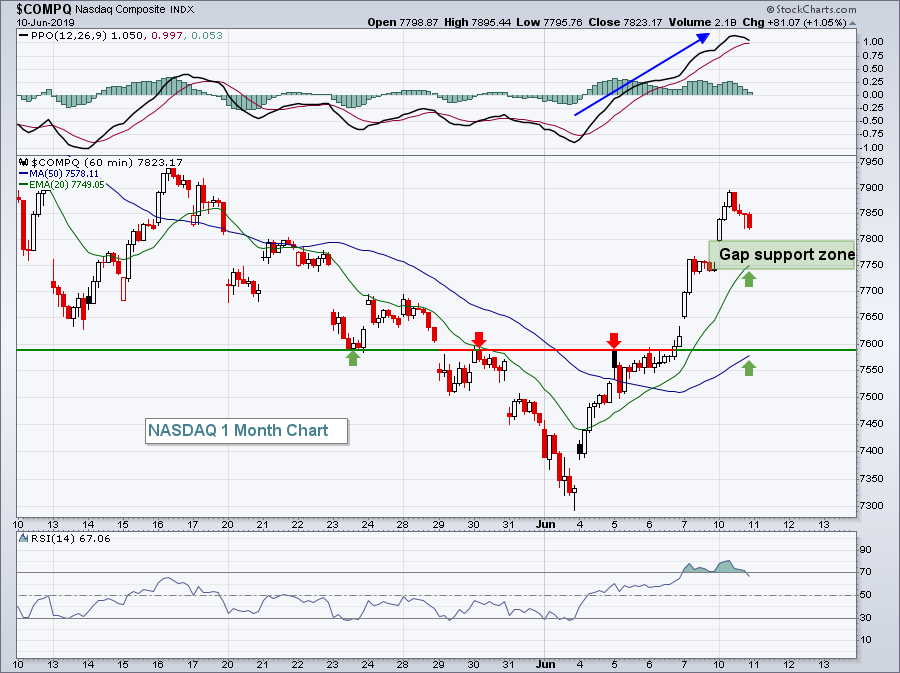Click the 7900 price axis label

pyautogui.click(x=872, y=188)
